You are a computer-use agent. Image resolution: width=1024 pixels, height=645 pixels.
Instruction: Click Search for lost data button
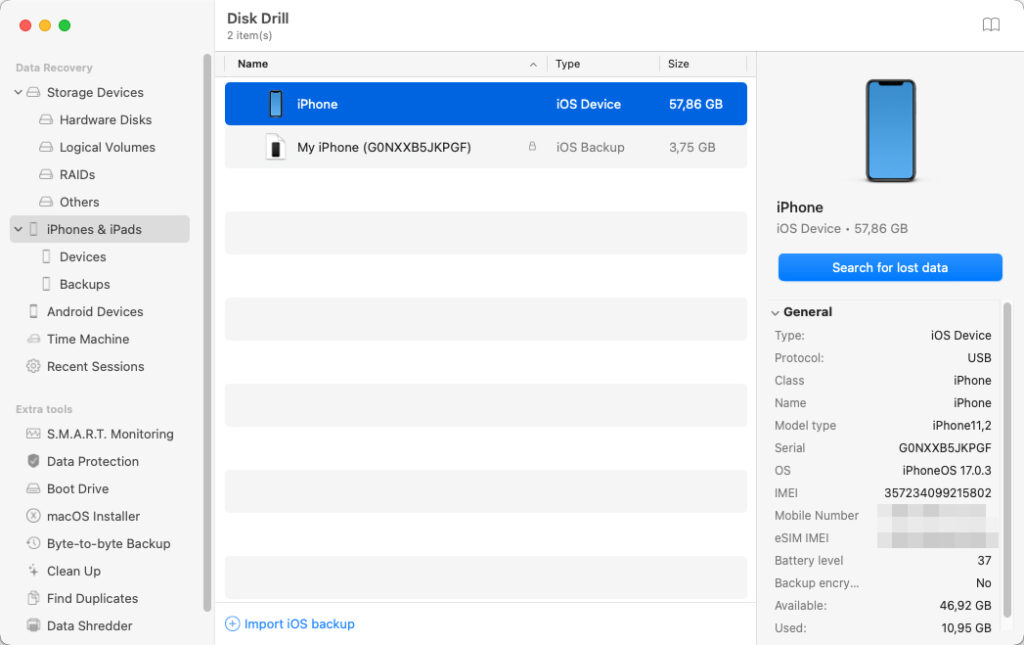tap(889, 267)
